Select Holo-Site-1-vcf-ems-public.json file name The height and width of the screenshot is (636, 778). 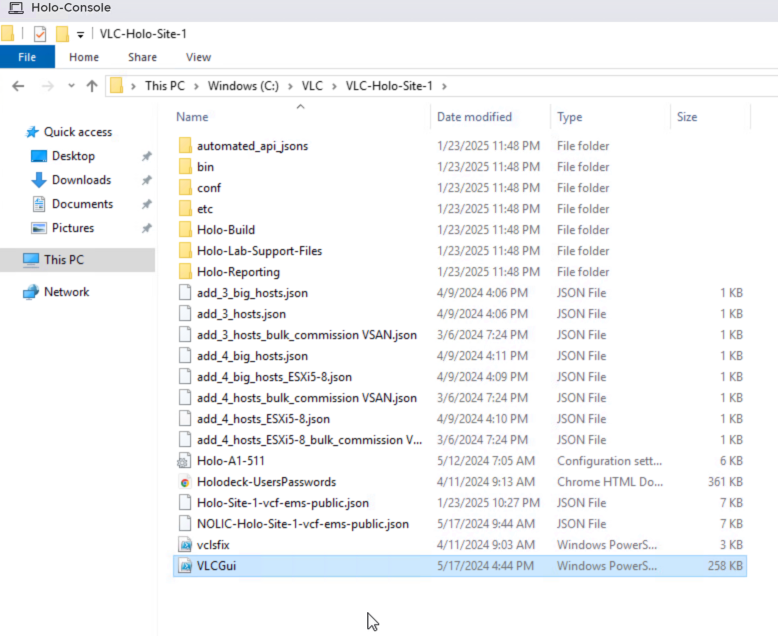(283, 503)
